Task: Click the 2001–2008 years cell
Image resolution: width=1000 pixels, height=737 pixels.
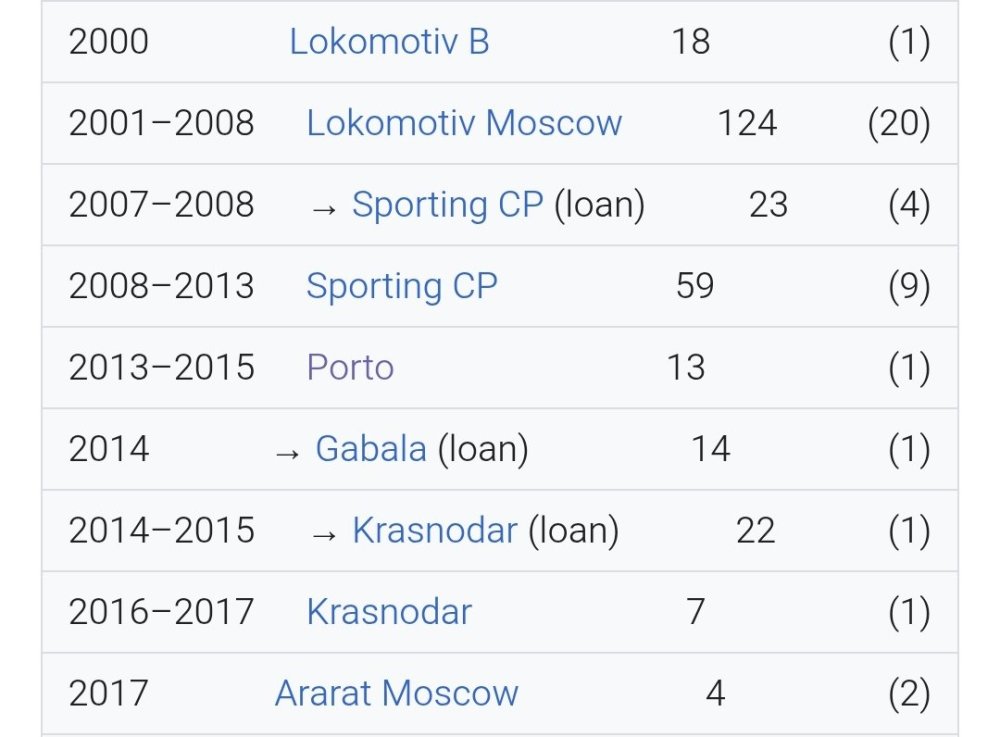Action: [161, 123]
